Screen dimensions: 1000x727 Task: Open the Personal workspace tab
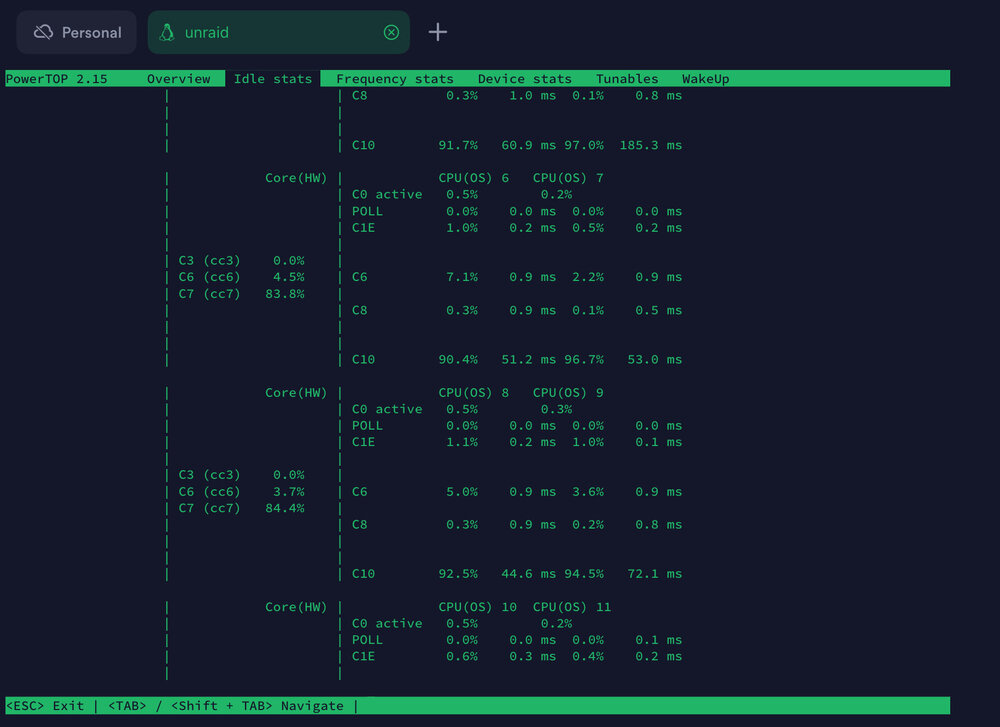click(x=77, y=33)
